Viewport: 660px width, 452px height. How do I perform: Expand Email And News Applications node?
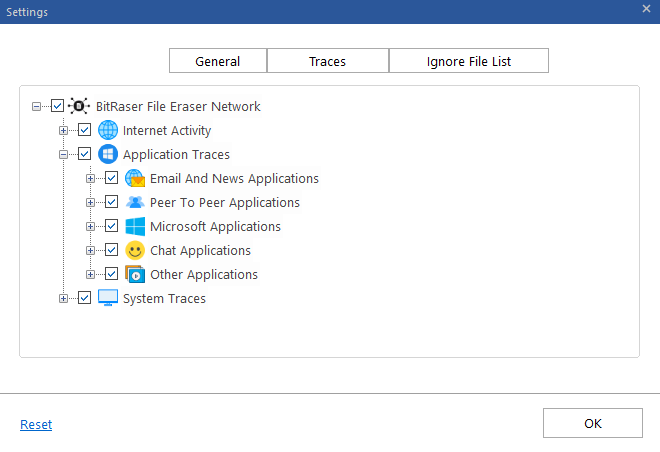[x=90, y=178]
